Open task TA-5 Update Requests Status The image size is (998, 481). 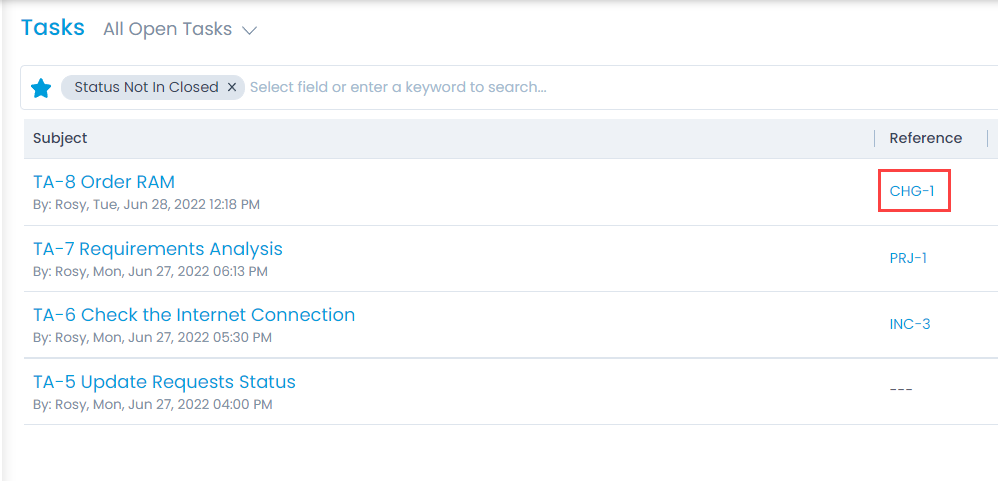(x=164, y=382)
